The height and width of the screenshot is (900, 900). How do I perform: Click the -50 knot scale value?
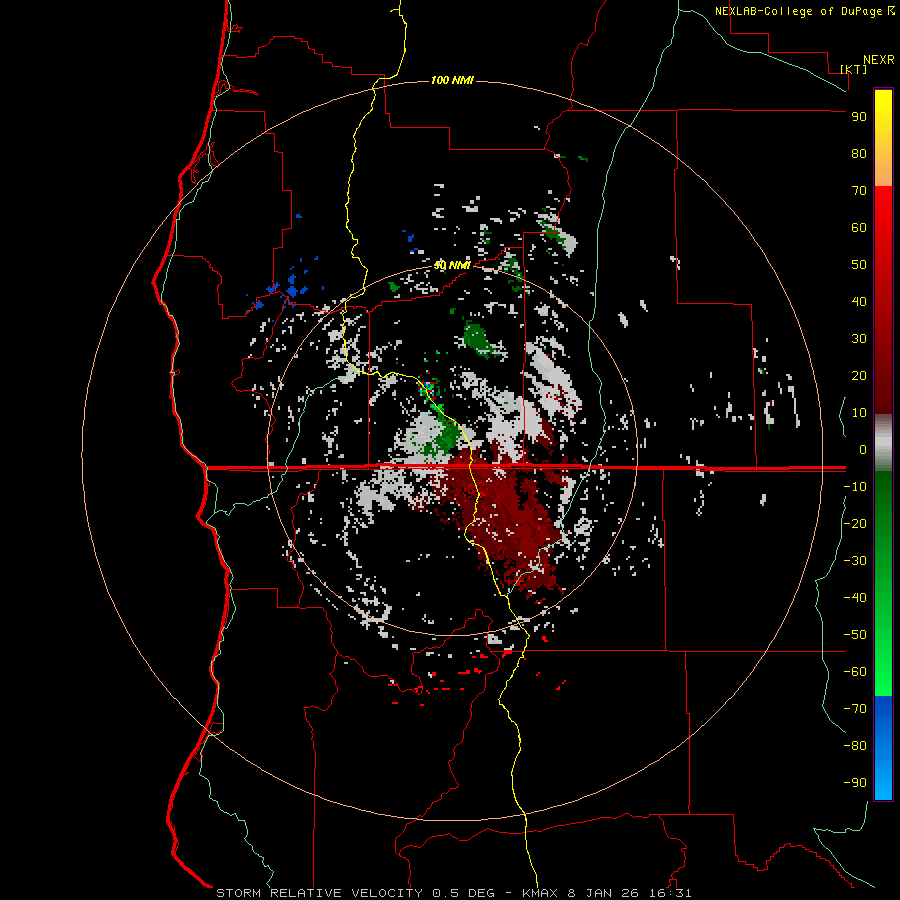[x=855, y=635]
